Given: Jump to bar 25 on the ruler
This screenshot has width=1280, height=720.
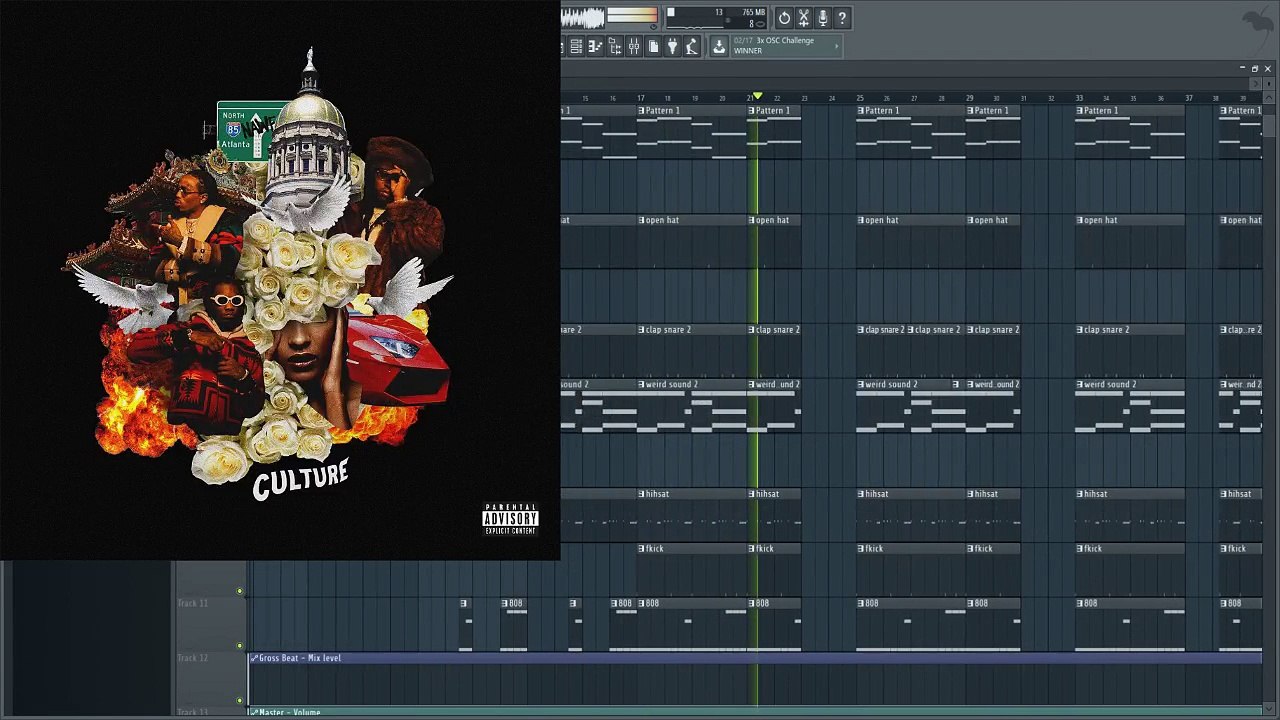Looking at the screenshot, I should coord(860,98).
